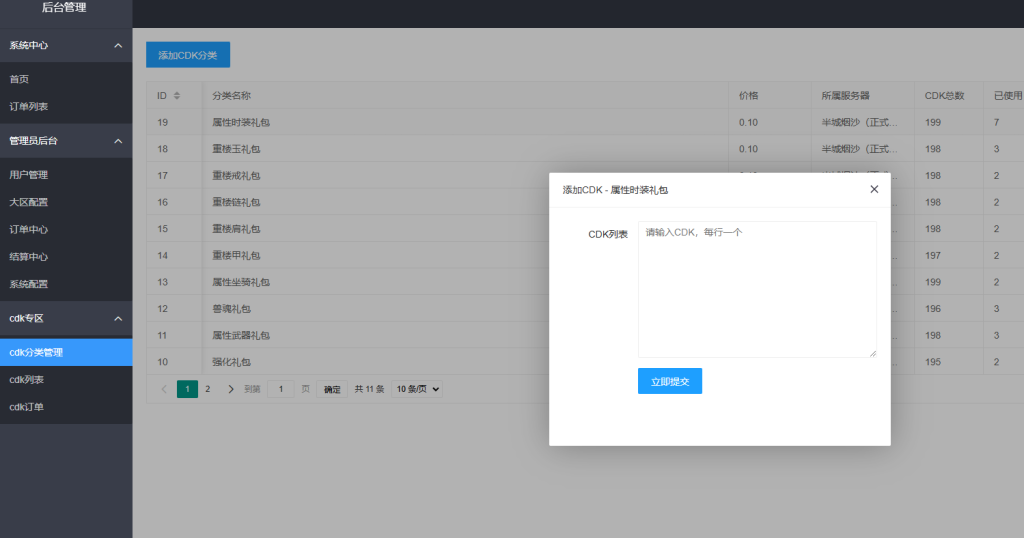Navigate to cdk列表 menu item
Image resolution: width=1024 pixels, height=538 pixels.
click(x=26, y=380)
